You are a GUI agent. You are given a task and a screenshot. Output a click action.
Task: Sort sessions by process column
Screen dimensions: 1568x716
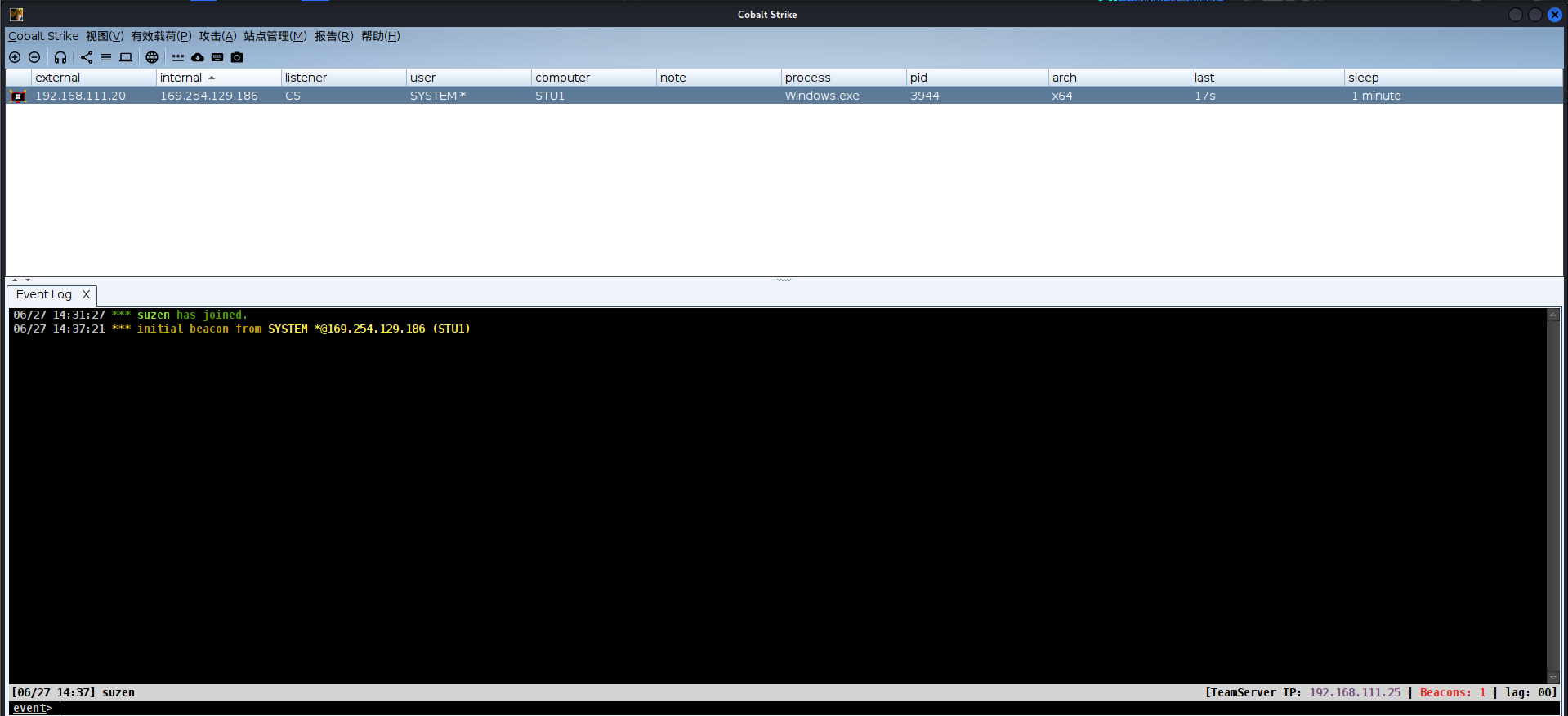pyautogui.click(x=844, y=78)
